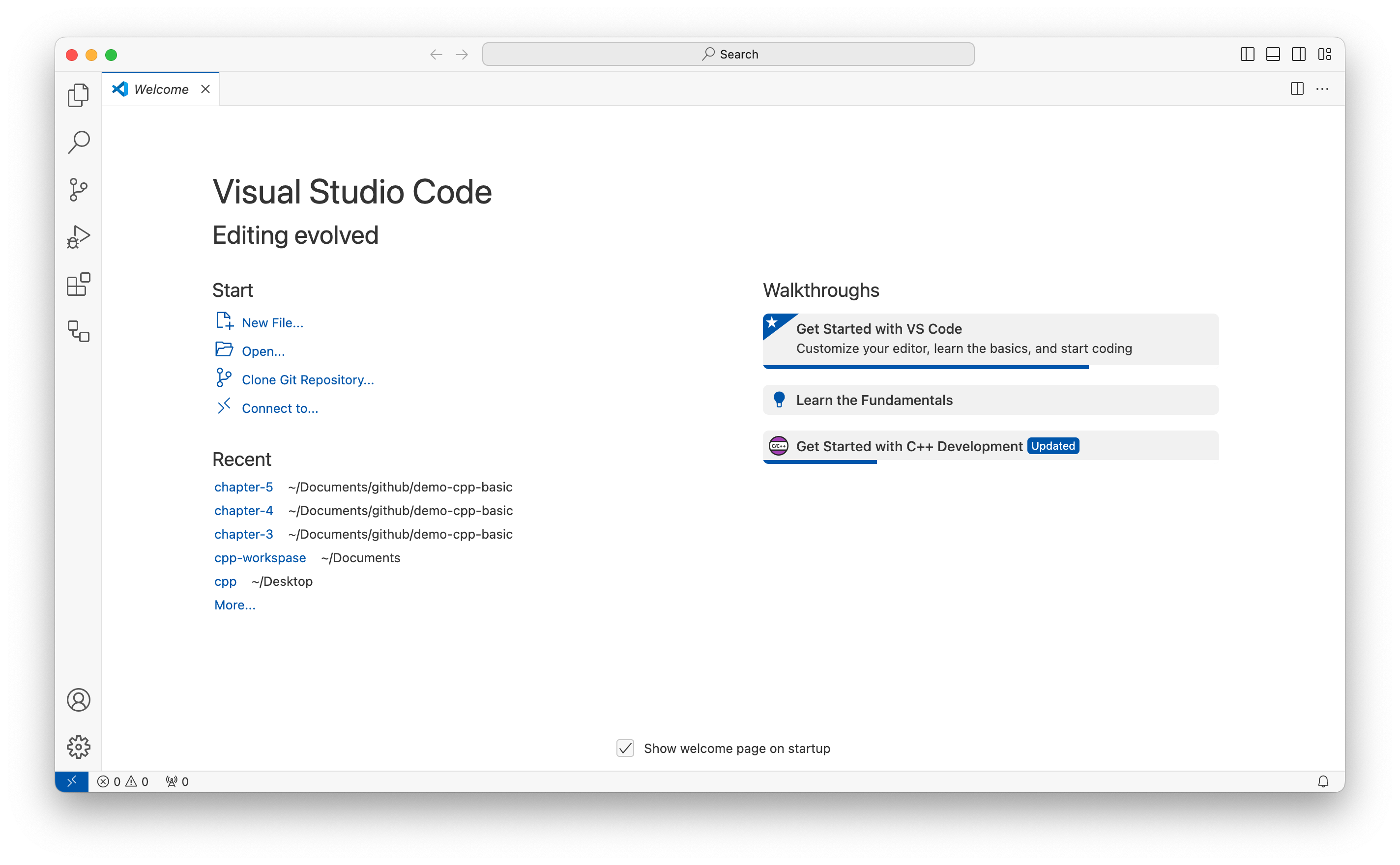Click the Search command center field
Screen dimensions: 1400x865
click(x=728, y=55)
